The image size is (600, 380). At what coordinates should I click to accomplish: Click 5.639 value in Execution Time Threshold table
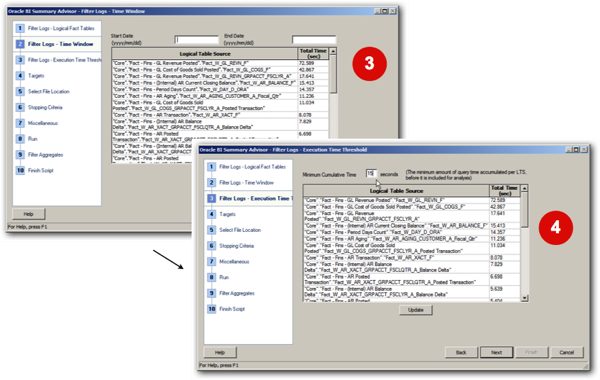[x=496, y=289]
